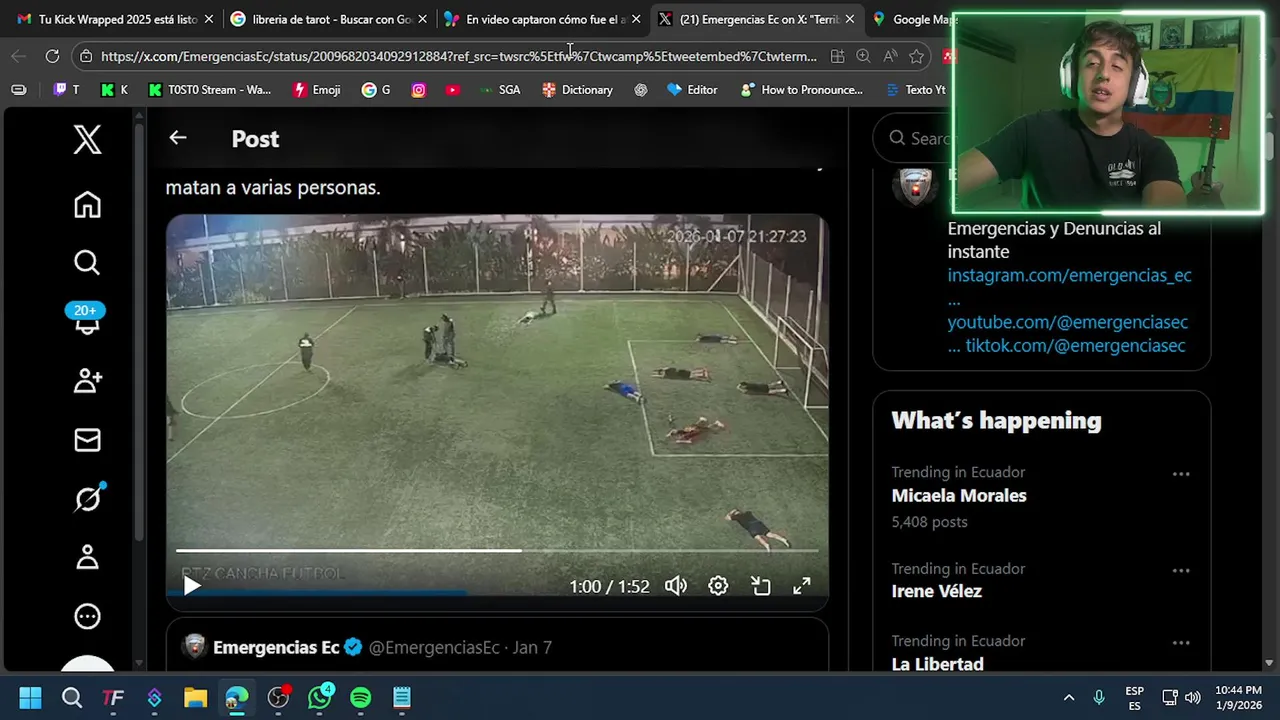Screen dimensions: 1280x720
Task: Open Spotify from taskbar
Action: [361, 697]
